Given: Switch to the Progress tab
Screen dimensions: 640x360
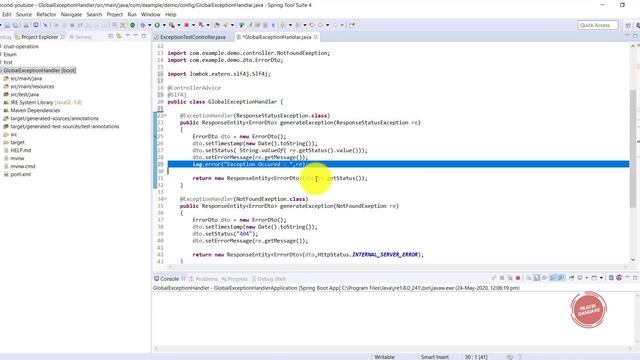Looking at the screenshot, I should (234, 279).
